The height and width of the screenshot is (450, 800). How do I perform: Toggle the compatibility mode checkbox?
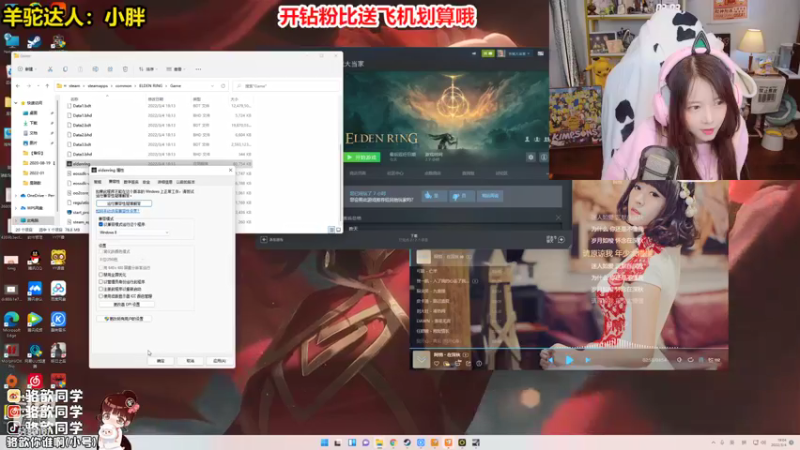pyautogui.click(x=101, y=224)
